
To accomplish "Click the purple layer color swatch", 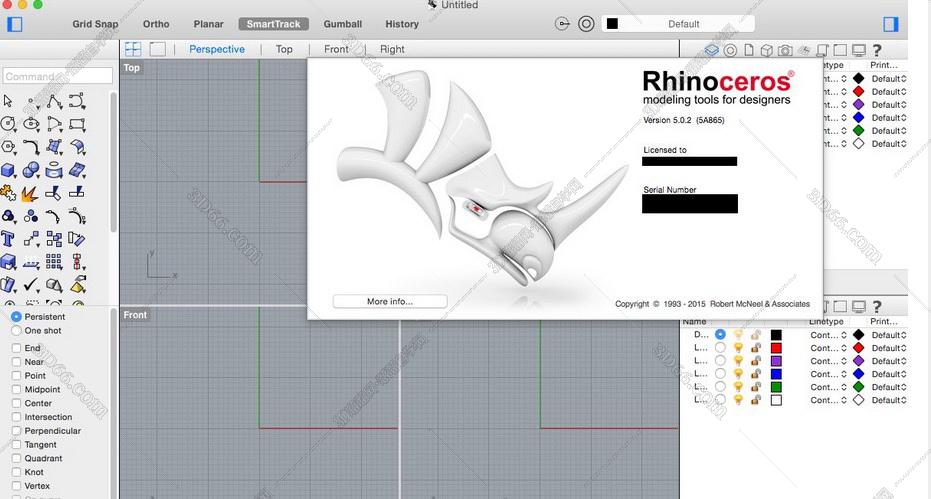I will pos(776,361).
